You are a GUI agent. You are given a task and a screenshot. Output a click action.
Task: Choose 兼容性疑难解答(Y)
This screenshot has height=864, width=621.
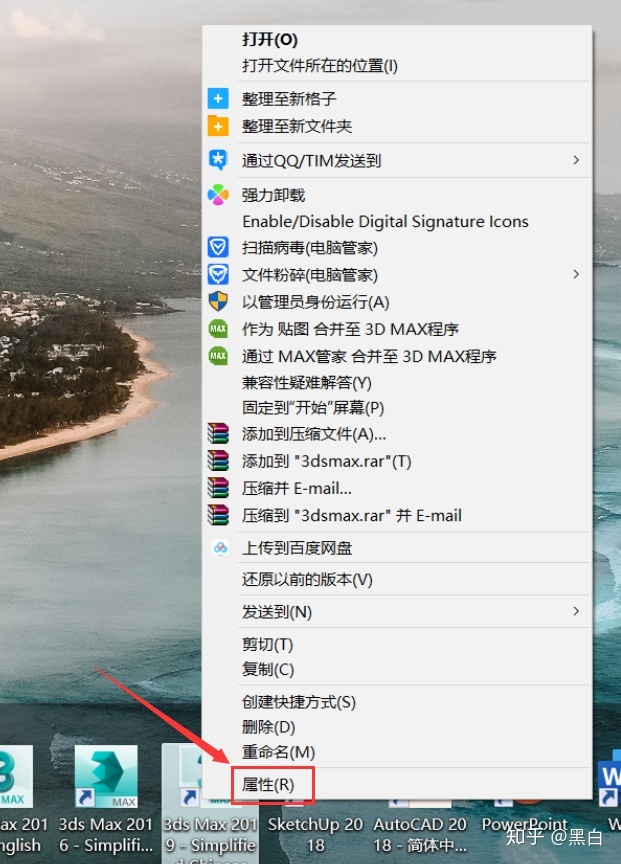click(306, 382)
